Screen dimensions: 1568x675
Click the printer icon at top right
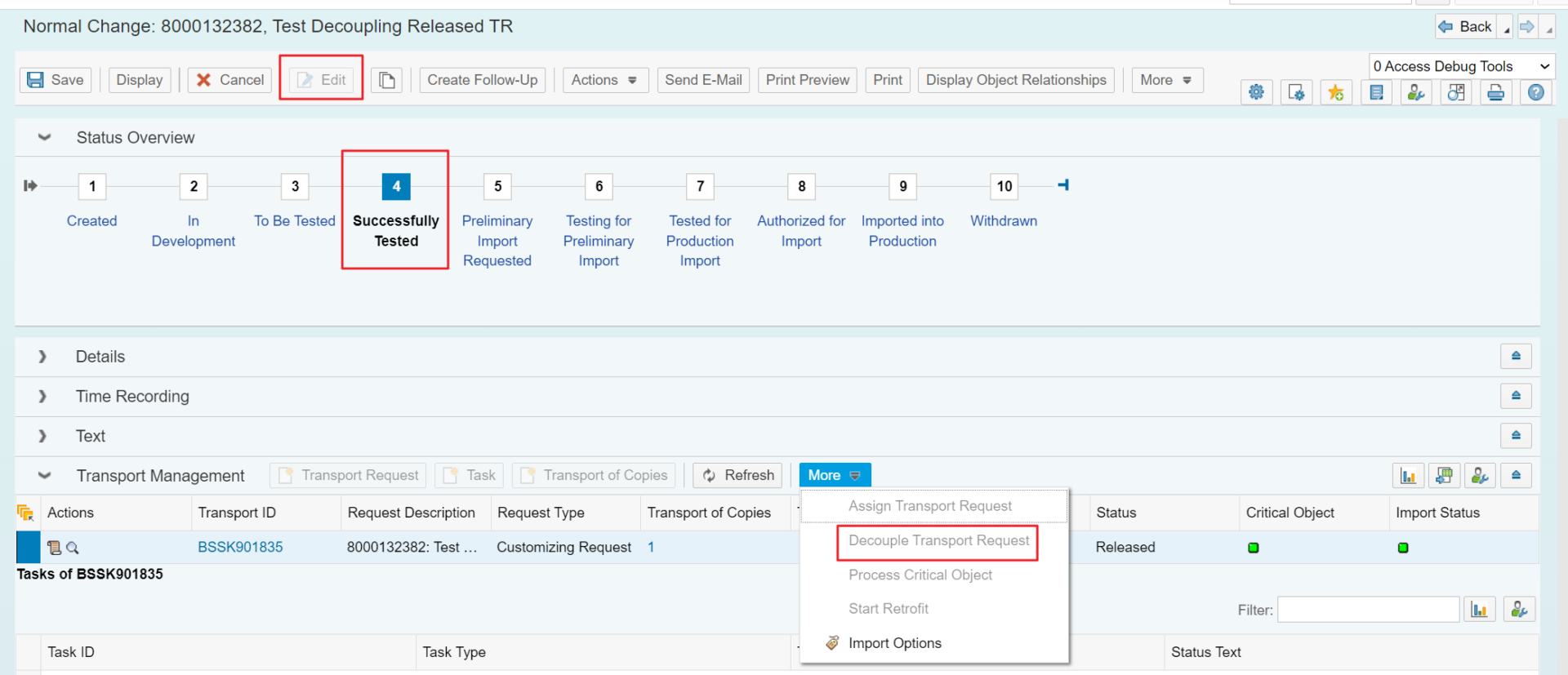(1495, 93)
